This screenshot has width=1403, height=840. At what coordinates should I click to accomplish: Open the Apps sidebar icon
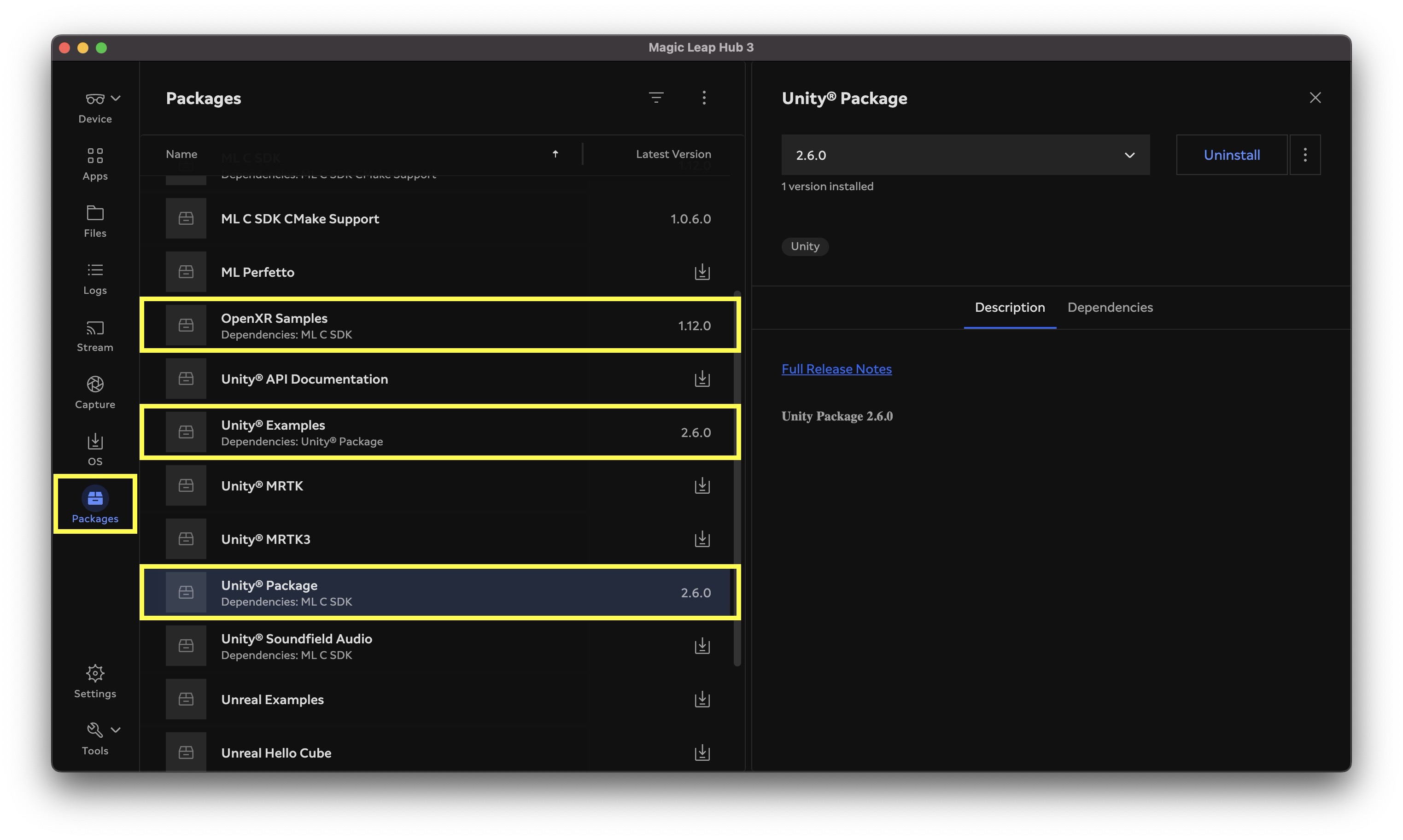tap(95, 164)
